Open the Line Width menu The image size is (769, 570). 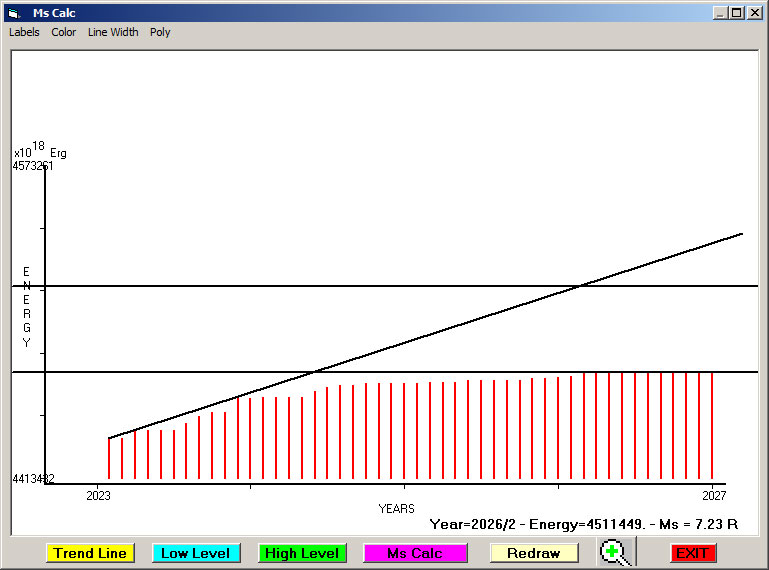coord(113,32)
